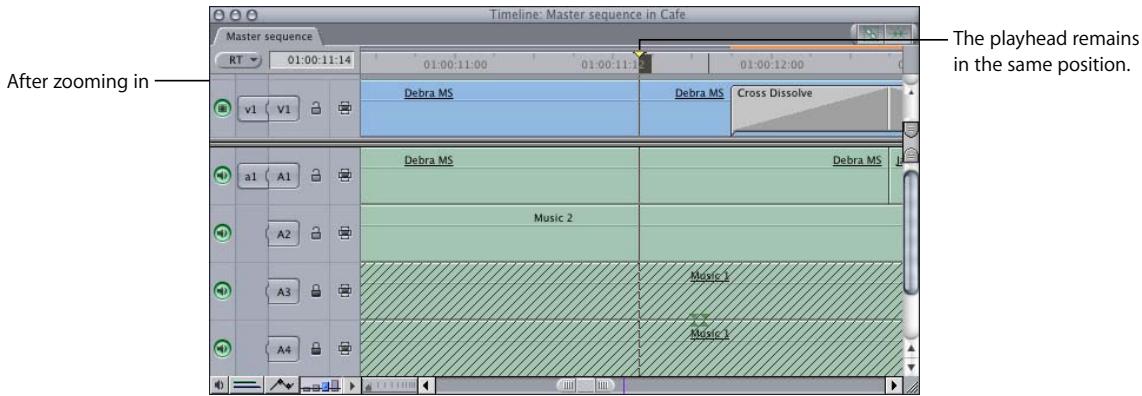The width and height of the screenshot is (1142, 396).
Task: Click the Zoom control slider
Action: [390, 384]
